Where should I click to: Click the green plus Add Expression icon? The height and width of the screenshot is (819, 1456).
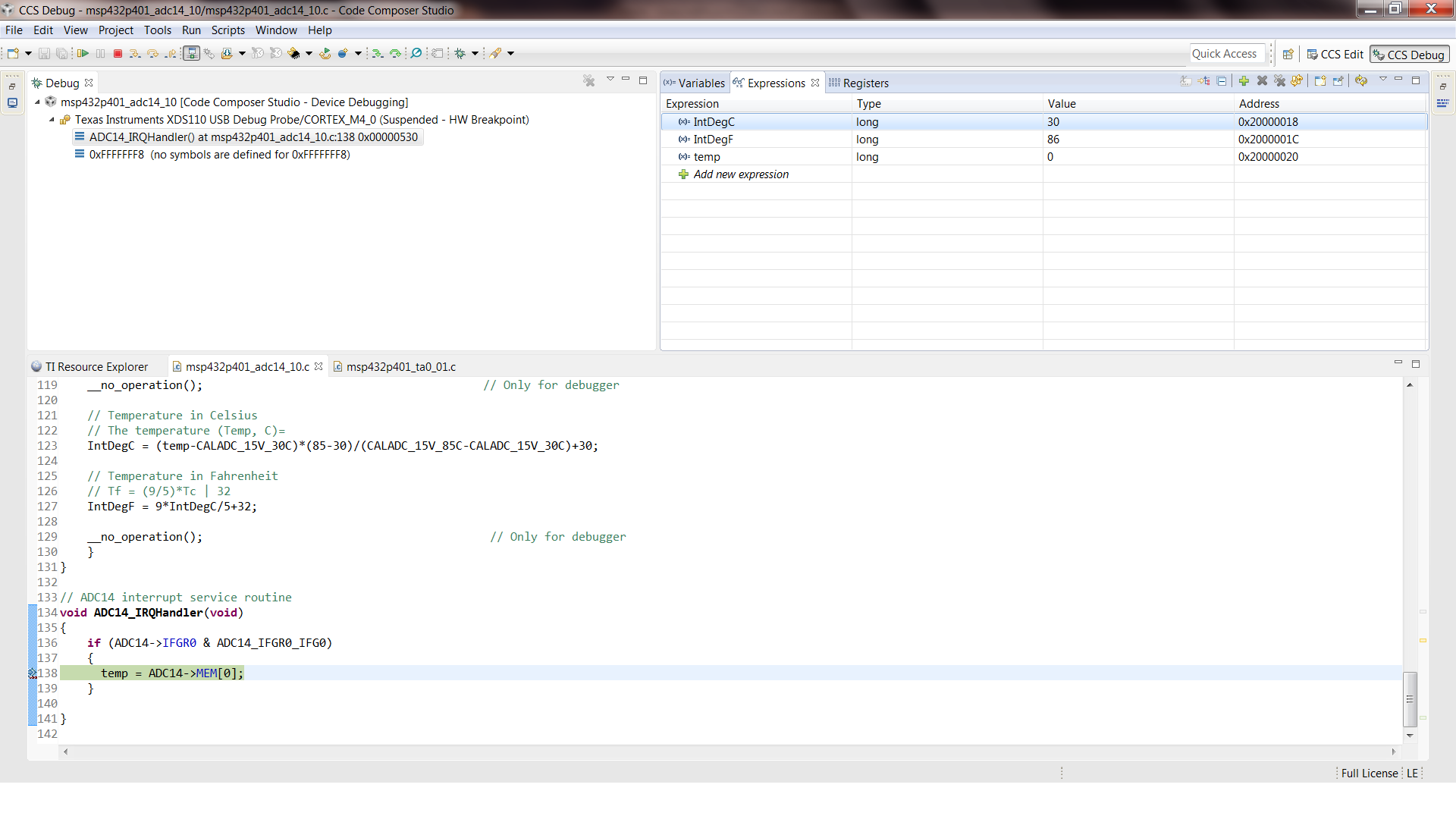1244,81
